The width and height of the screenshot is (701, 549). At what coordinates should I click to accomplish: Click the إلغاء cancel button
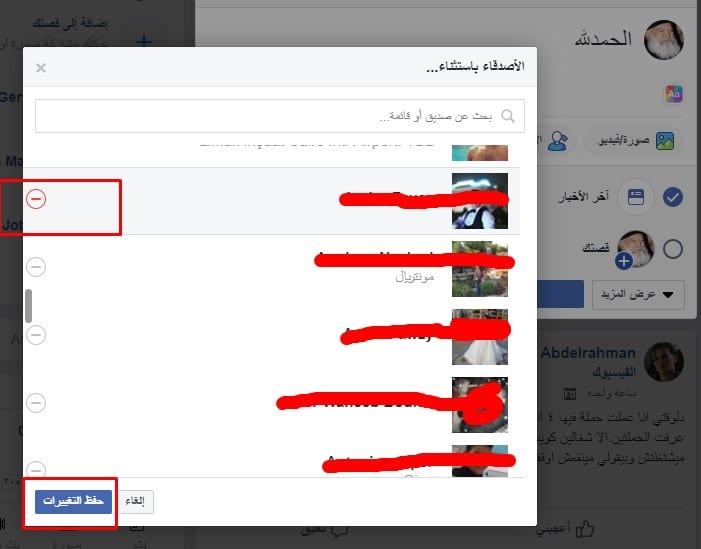pos(135,501)
